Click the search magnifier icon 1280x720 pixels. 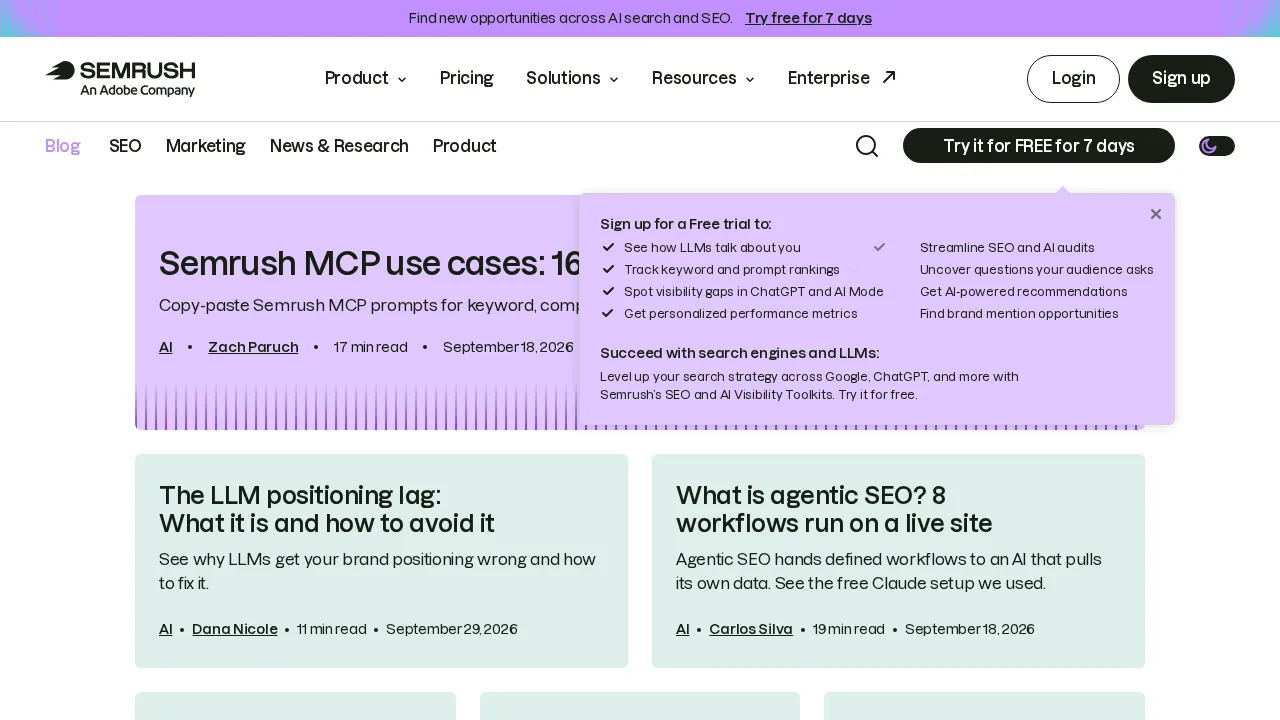click(867, 146)
